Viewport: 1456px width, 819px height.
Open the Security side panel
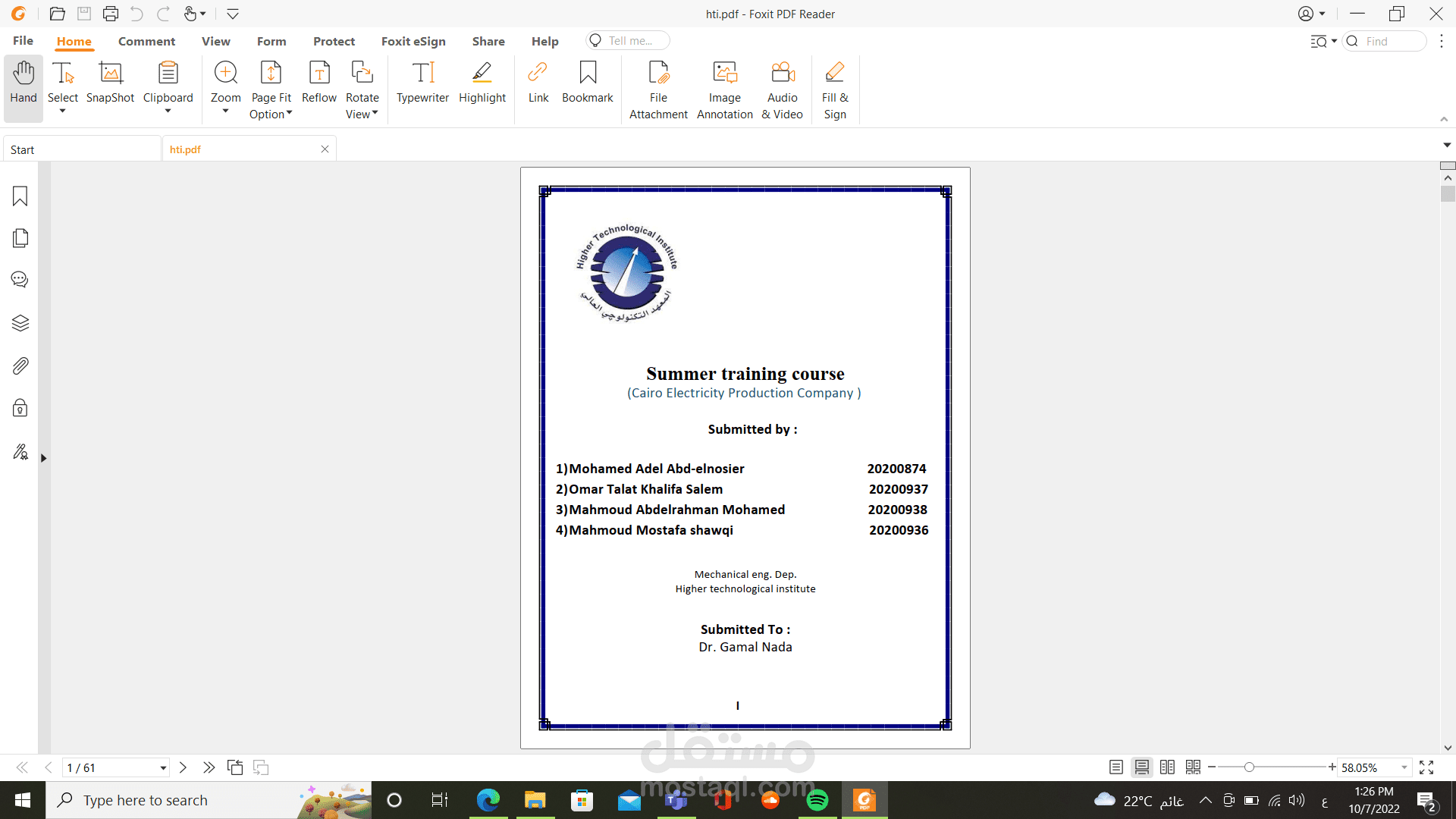[x=20, y=408]
